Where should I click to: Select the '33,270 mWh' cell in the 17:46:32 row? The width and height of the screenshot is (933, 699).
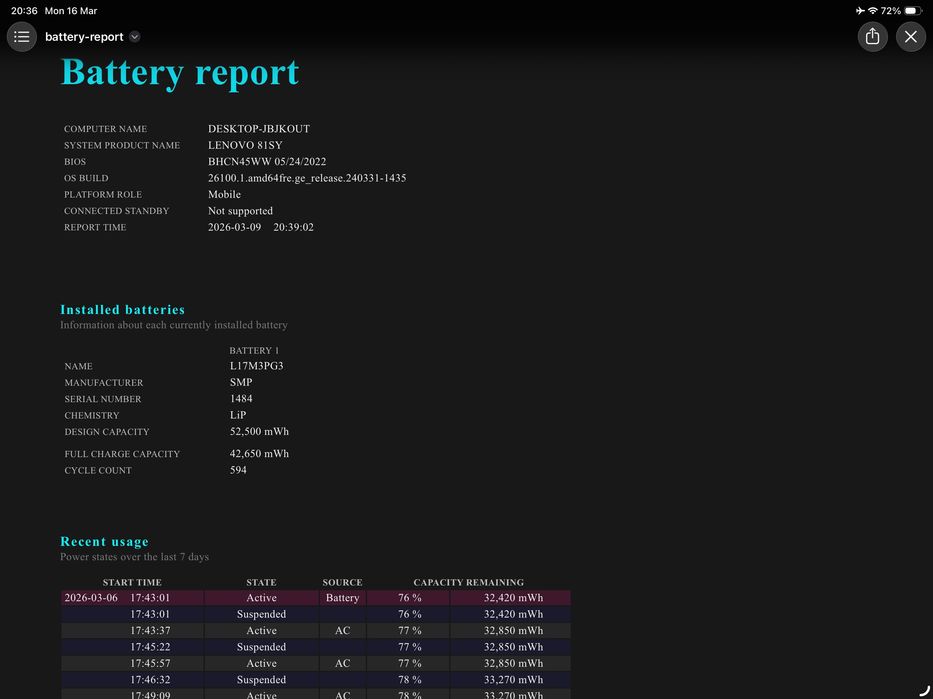click(x=513, y=679)
